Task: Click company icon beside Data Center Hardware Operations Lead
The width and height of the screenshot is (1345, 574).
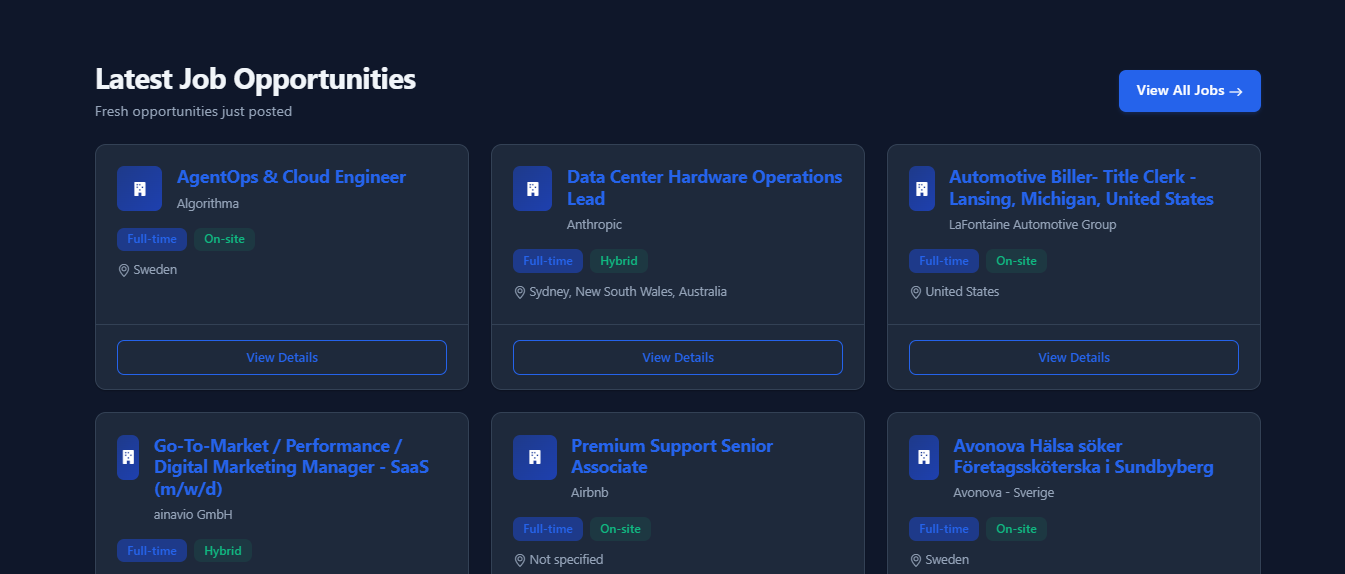Action: coord(532,188)
